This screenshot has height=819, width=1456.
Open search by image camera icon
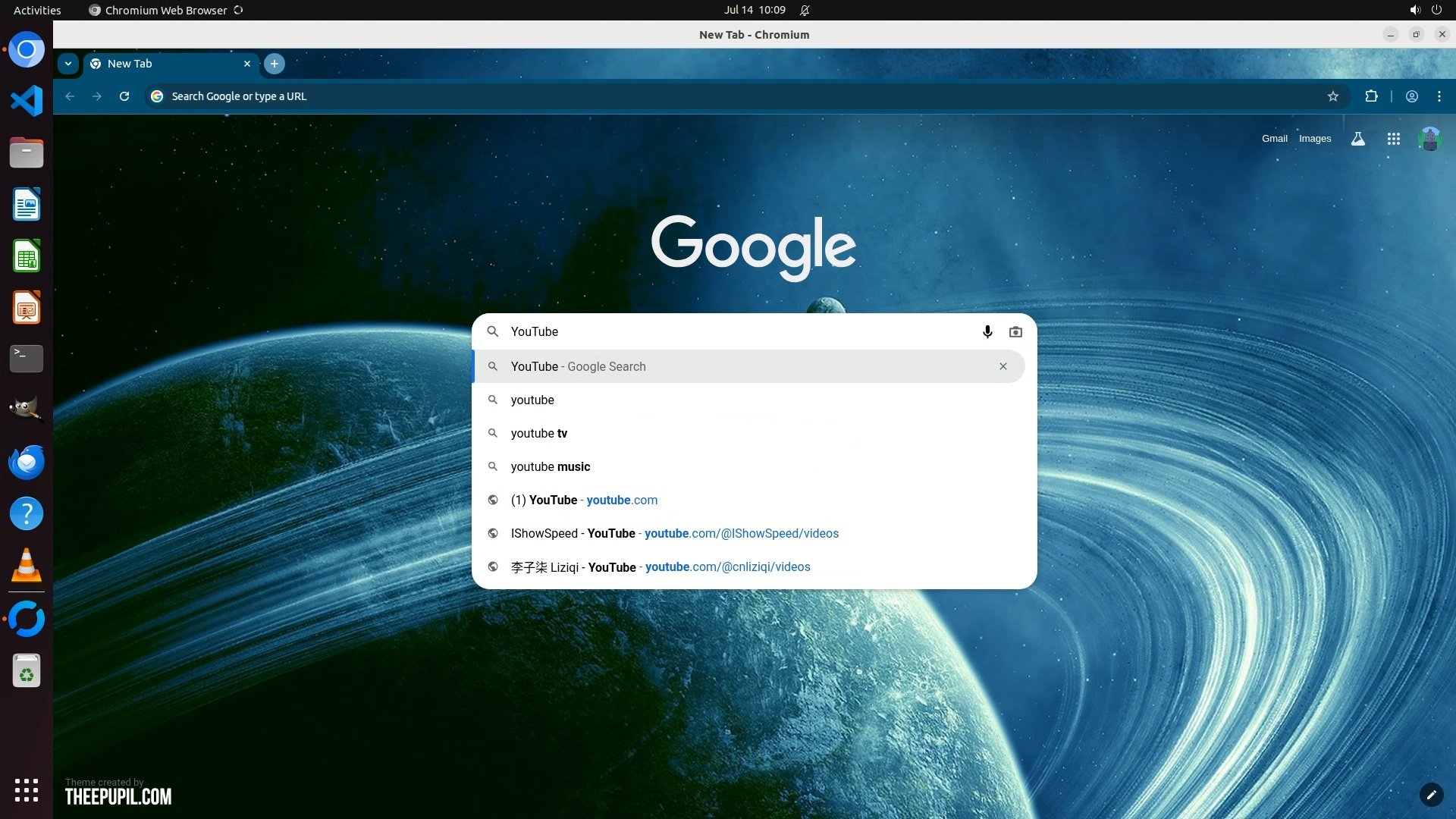1015,331
